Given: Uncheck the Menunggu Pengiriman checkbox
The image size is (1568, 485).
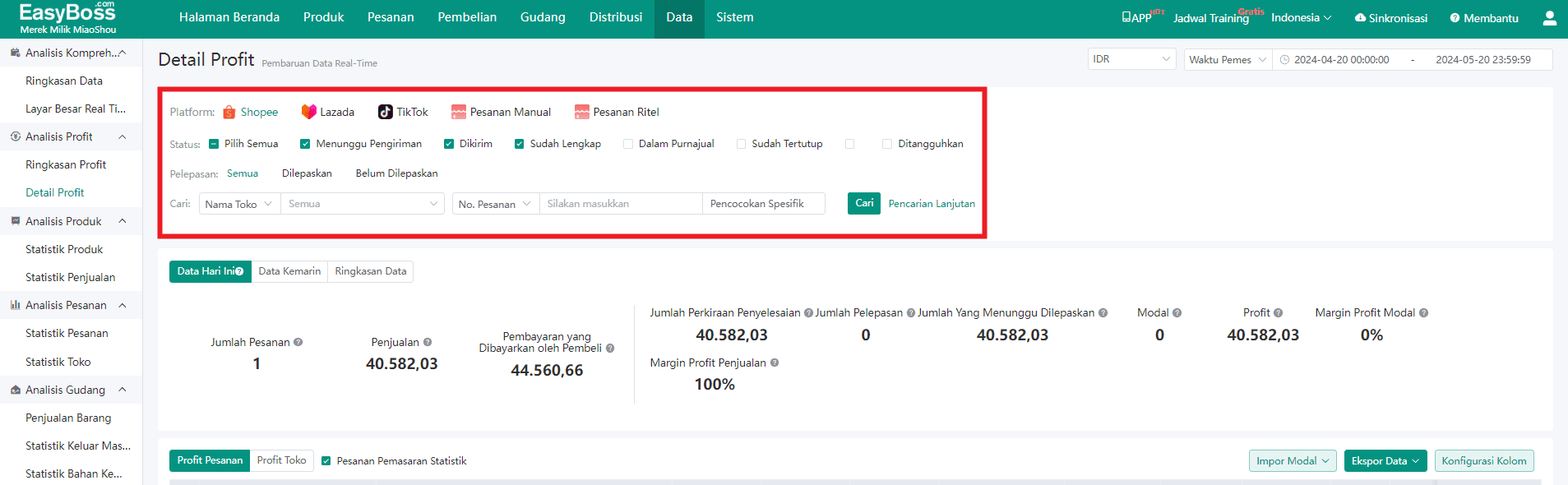Looking at the screenshot, I should click(305, 144).
